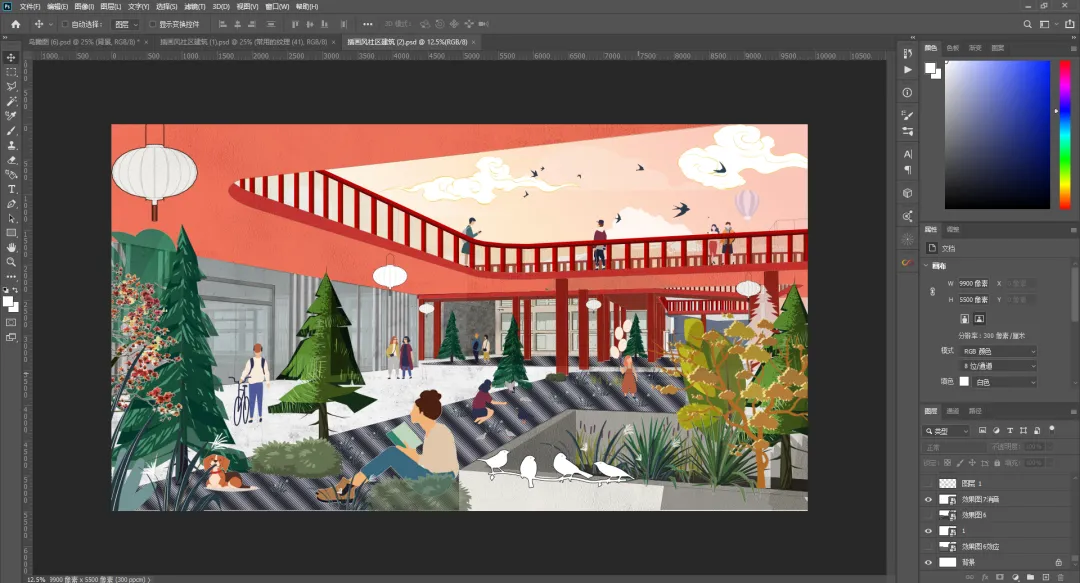This screenshot has height=583, width=1080.
Task: Click the portrait orientation button in Properties
Action: (x=964, y=318)
